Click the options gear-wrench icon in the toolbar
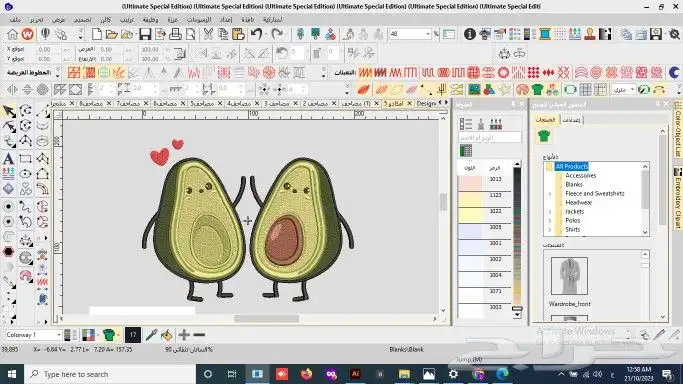 (674, 34)
